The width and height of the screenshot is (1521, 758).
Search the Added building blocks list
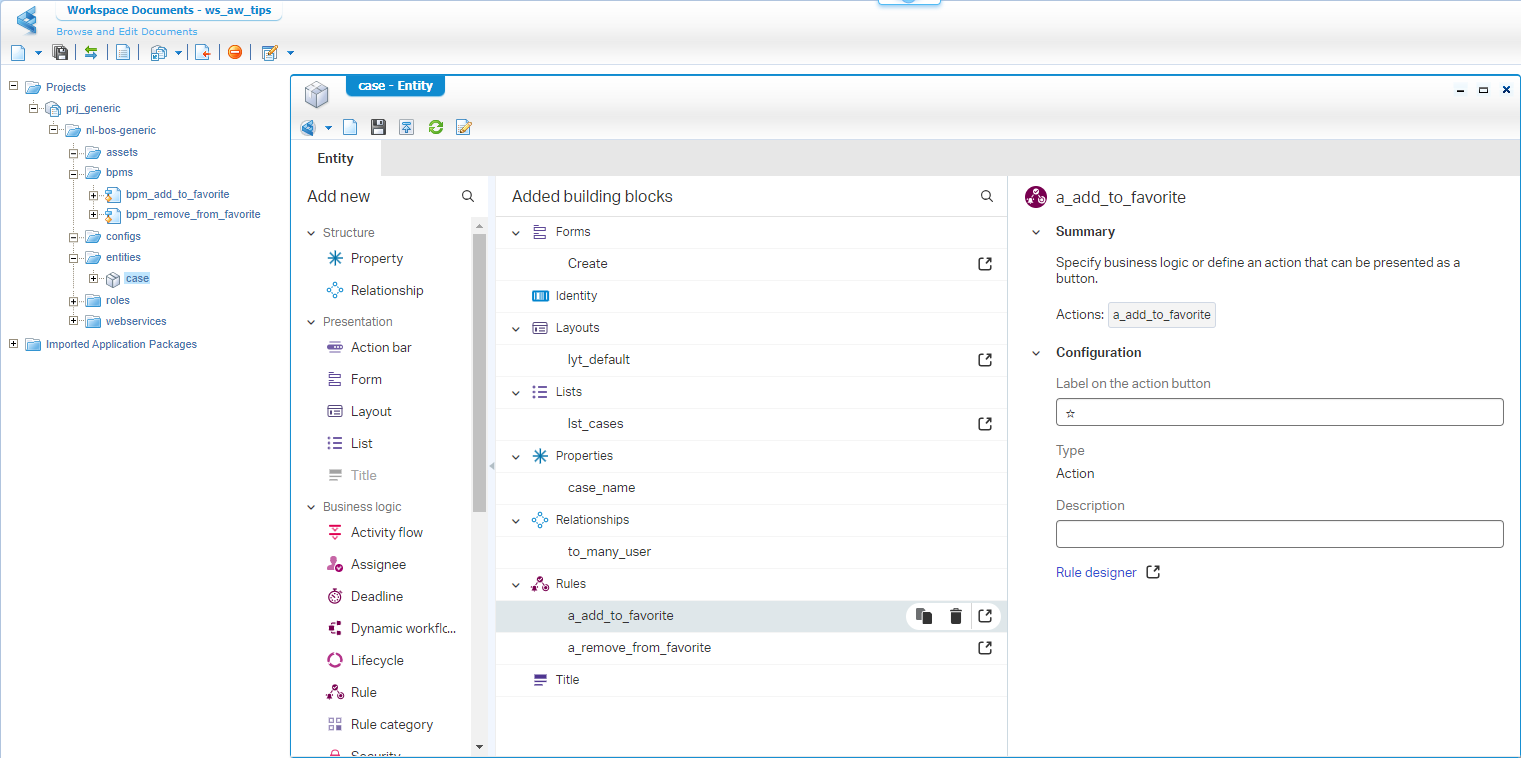point(987,197)
